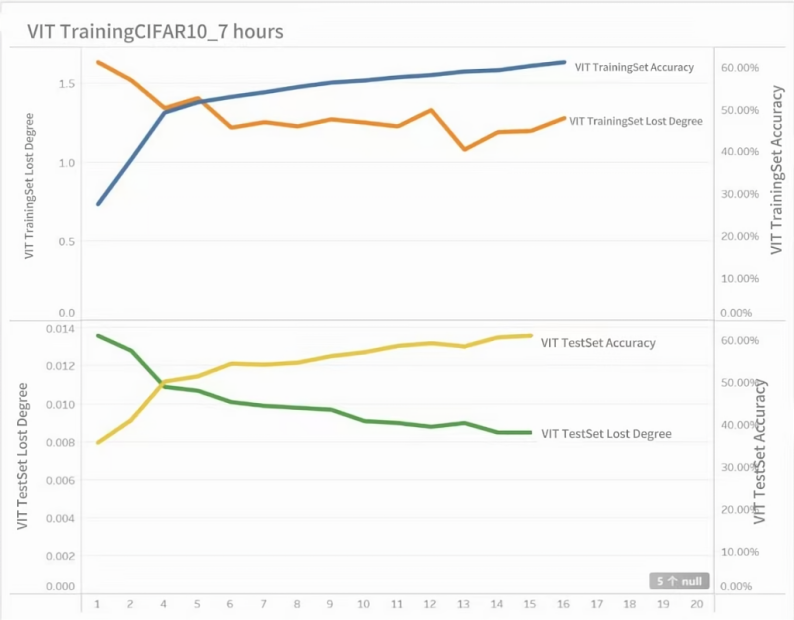
Task: Select the yellow test accuracy line
Action: coord(330,356)
